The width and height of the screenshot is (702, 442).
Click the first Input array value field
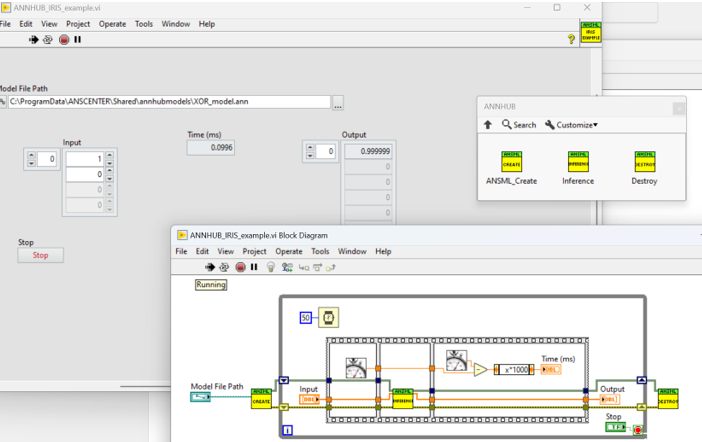84,158
